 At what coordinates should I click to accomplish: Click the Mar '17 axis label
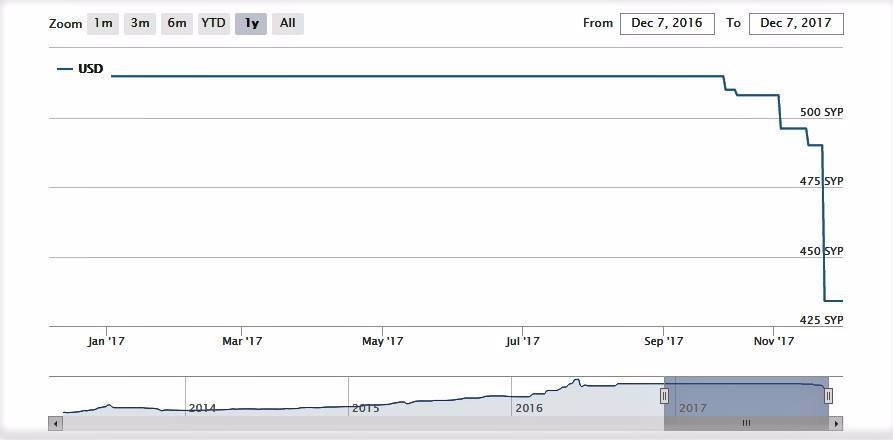pos(242,341)
